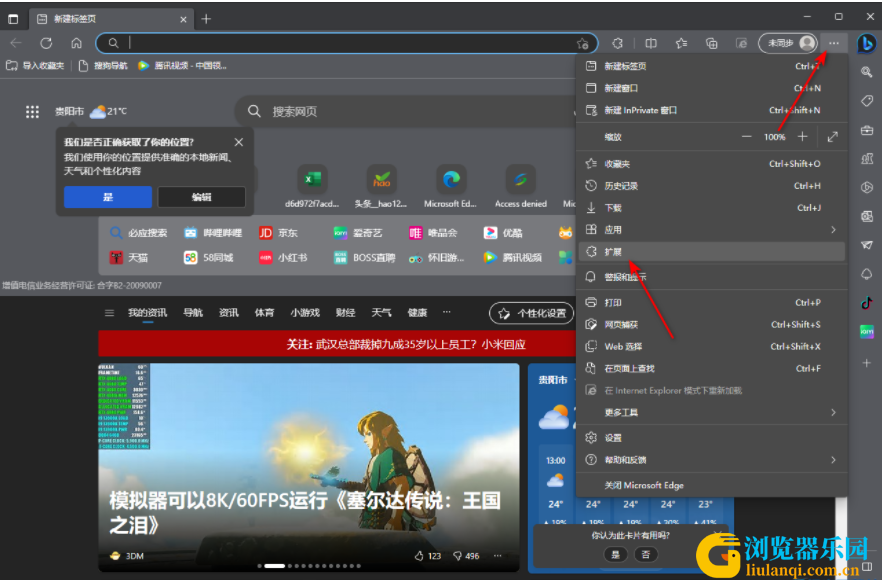Show more news categories after 健康

tap(447, 312)
